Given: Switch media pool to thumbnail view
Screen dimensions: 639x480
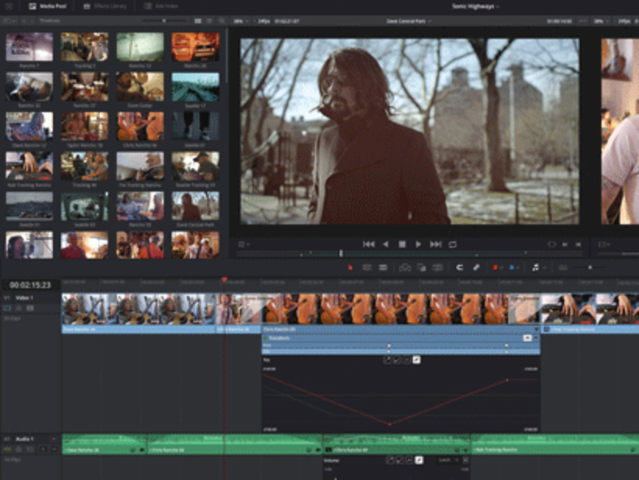Looking at the screenshot, I should pyautogui.click(x=198, y=21).
